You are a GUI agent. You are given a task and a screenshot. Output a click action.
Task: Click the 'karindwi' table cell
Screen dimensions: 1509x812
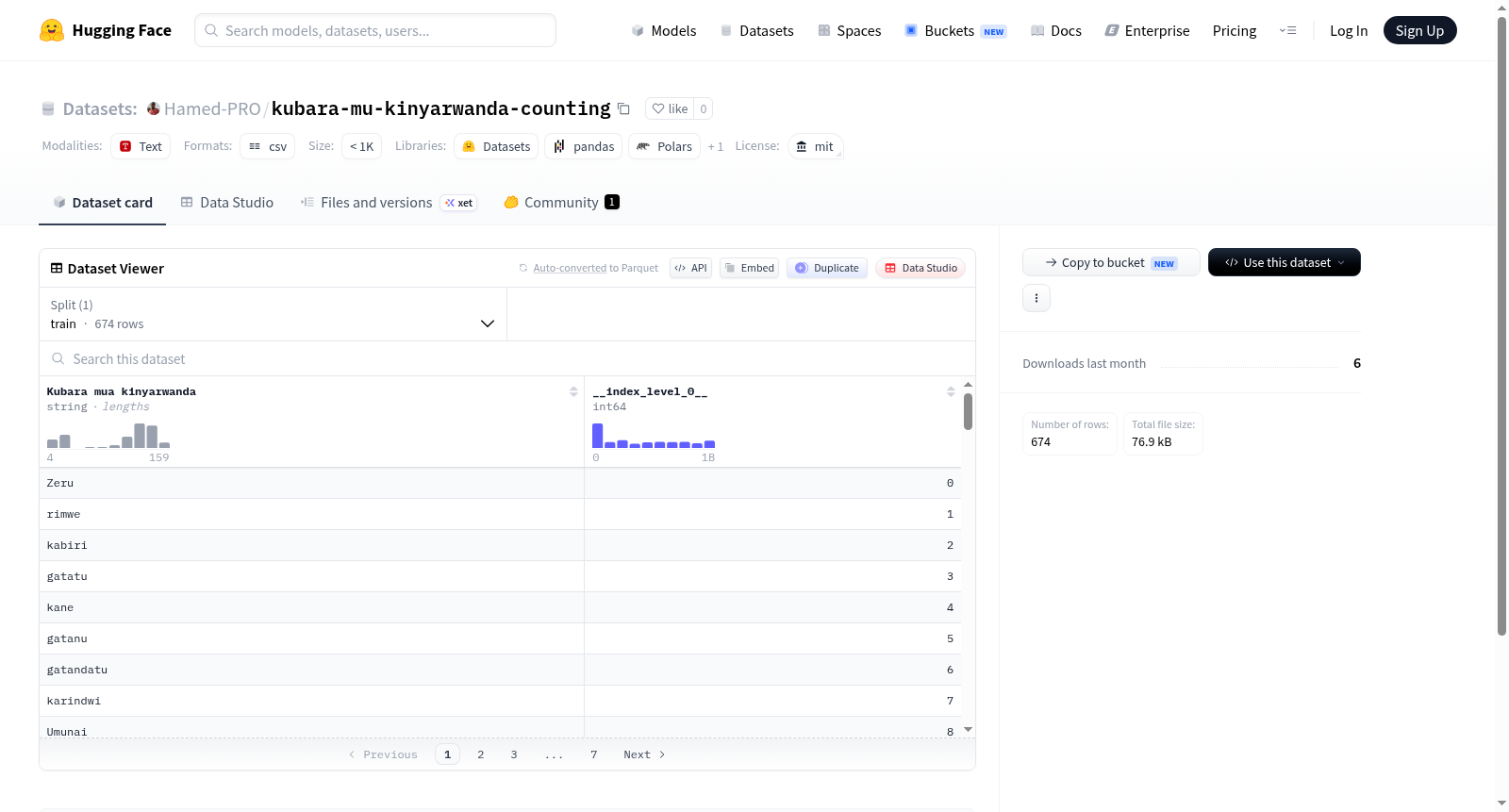pyautogui.click(x=311, y=701)
